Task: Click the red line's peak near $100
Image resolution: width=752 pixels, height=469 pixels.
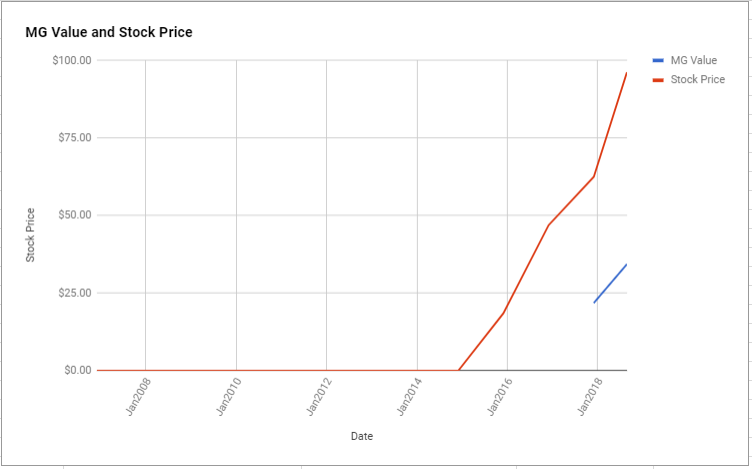Action: [x=626, y=74]
